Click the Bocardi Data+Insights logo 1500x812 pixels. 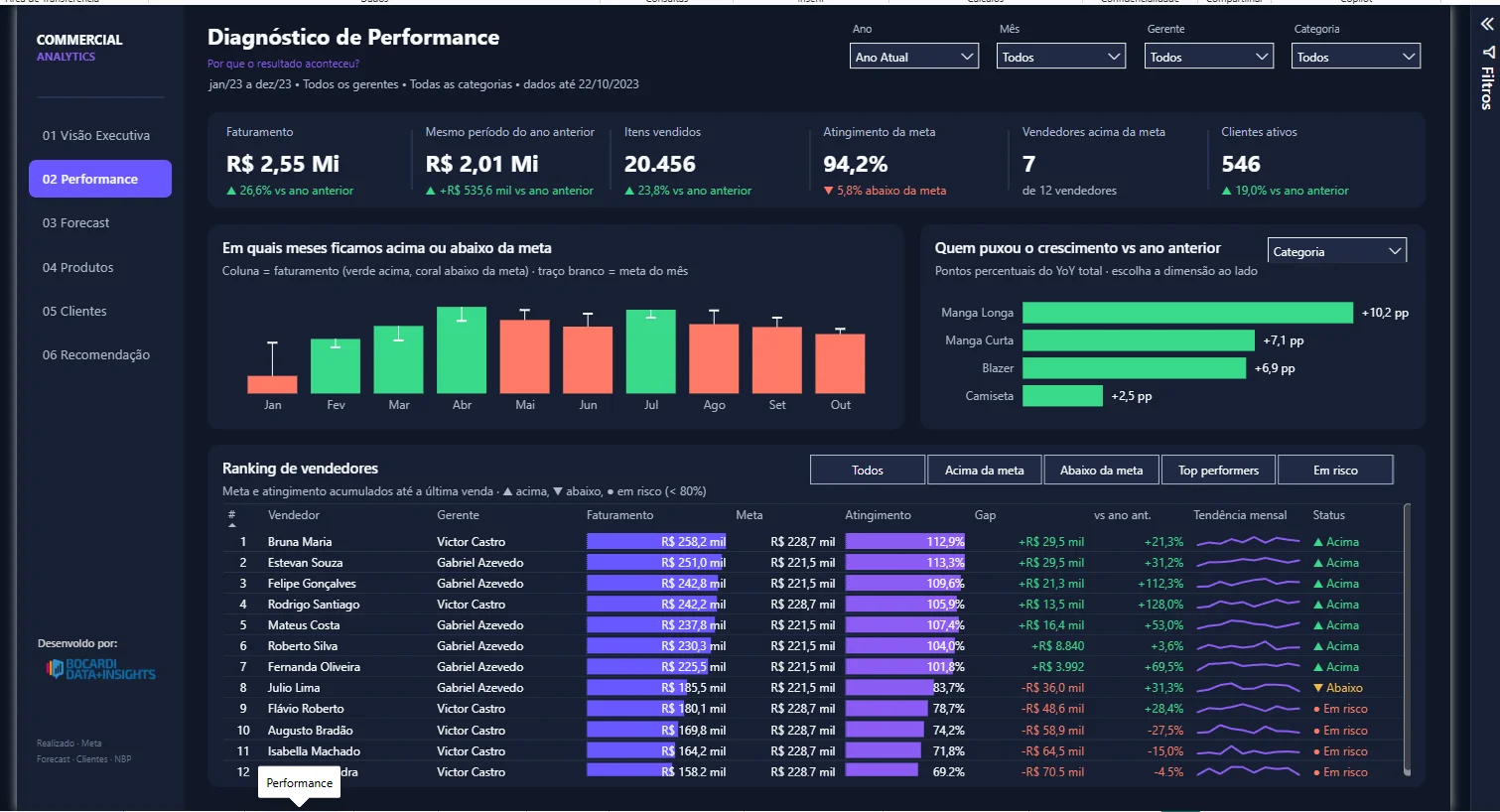[101, 669]
